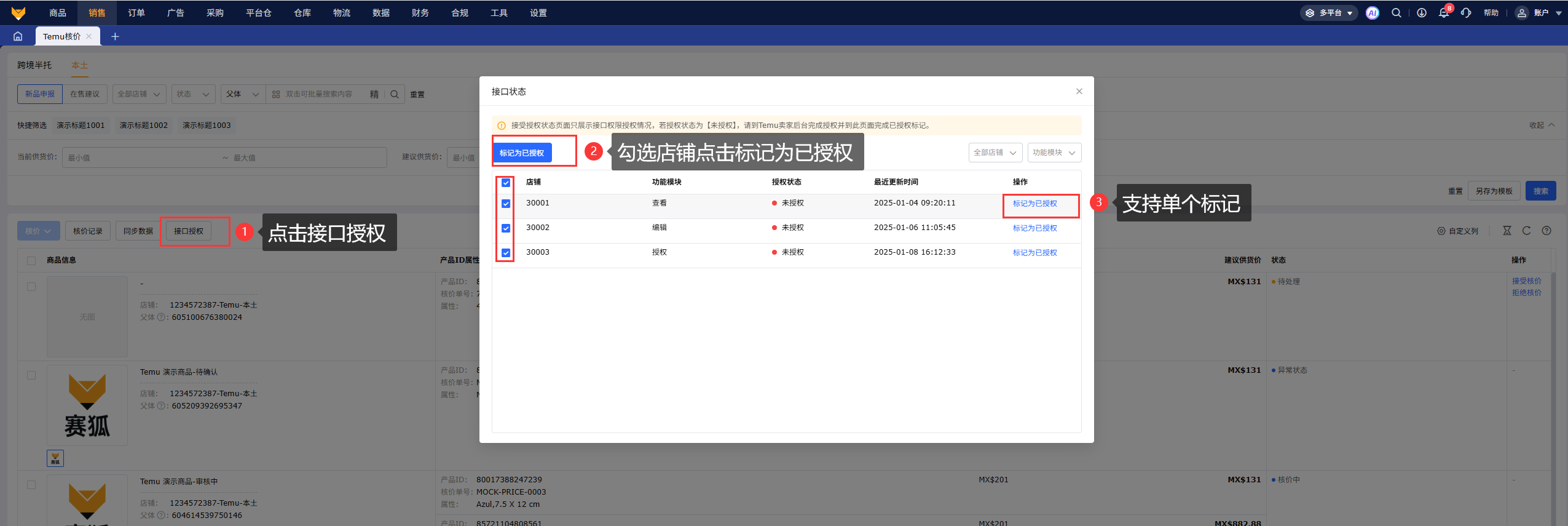Image resolution: width=1568 pixels, height=526 pixels.
Task: Open the question-mark help icon above the table
Action: point(1546,231)
